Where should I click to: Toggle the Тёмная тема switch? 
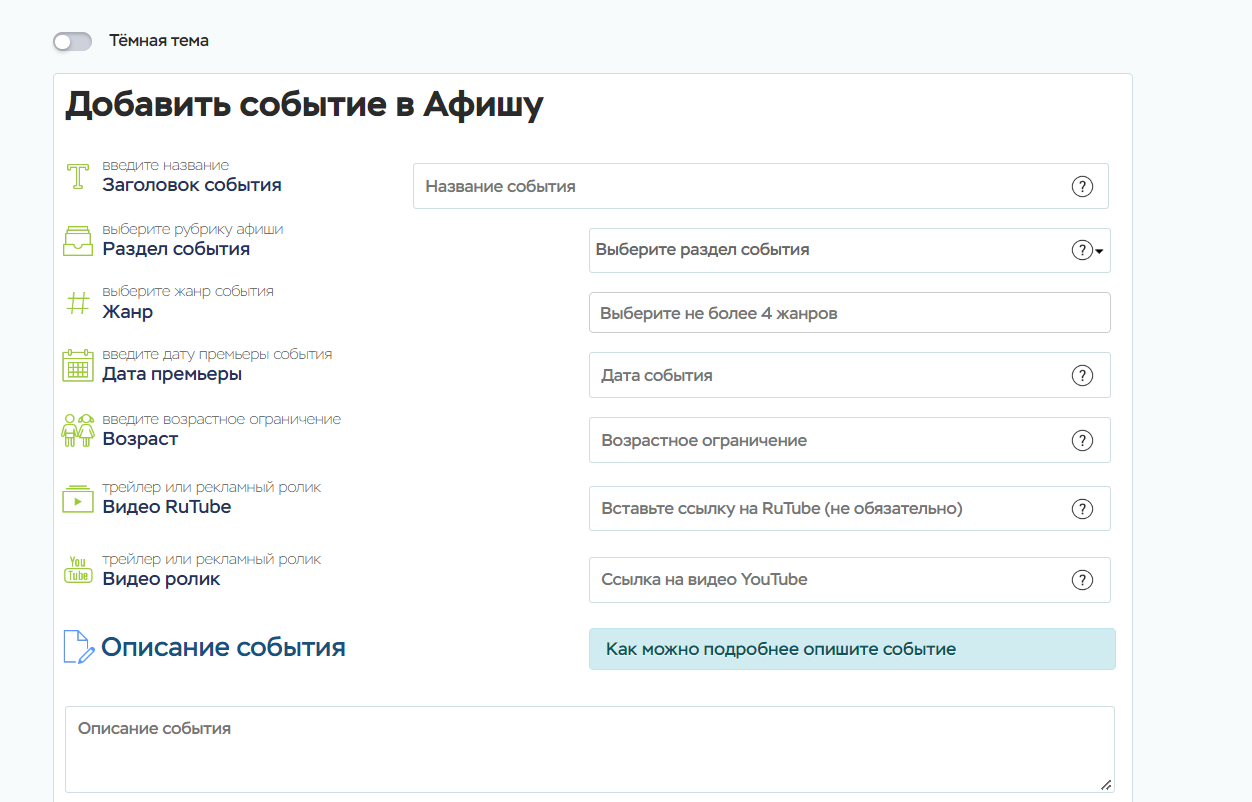(72, 41)
